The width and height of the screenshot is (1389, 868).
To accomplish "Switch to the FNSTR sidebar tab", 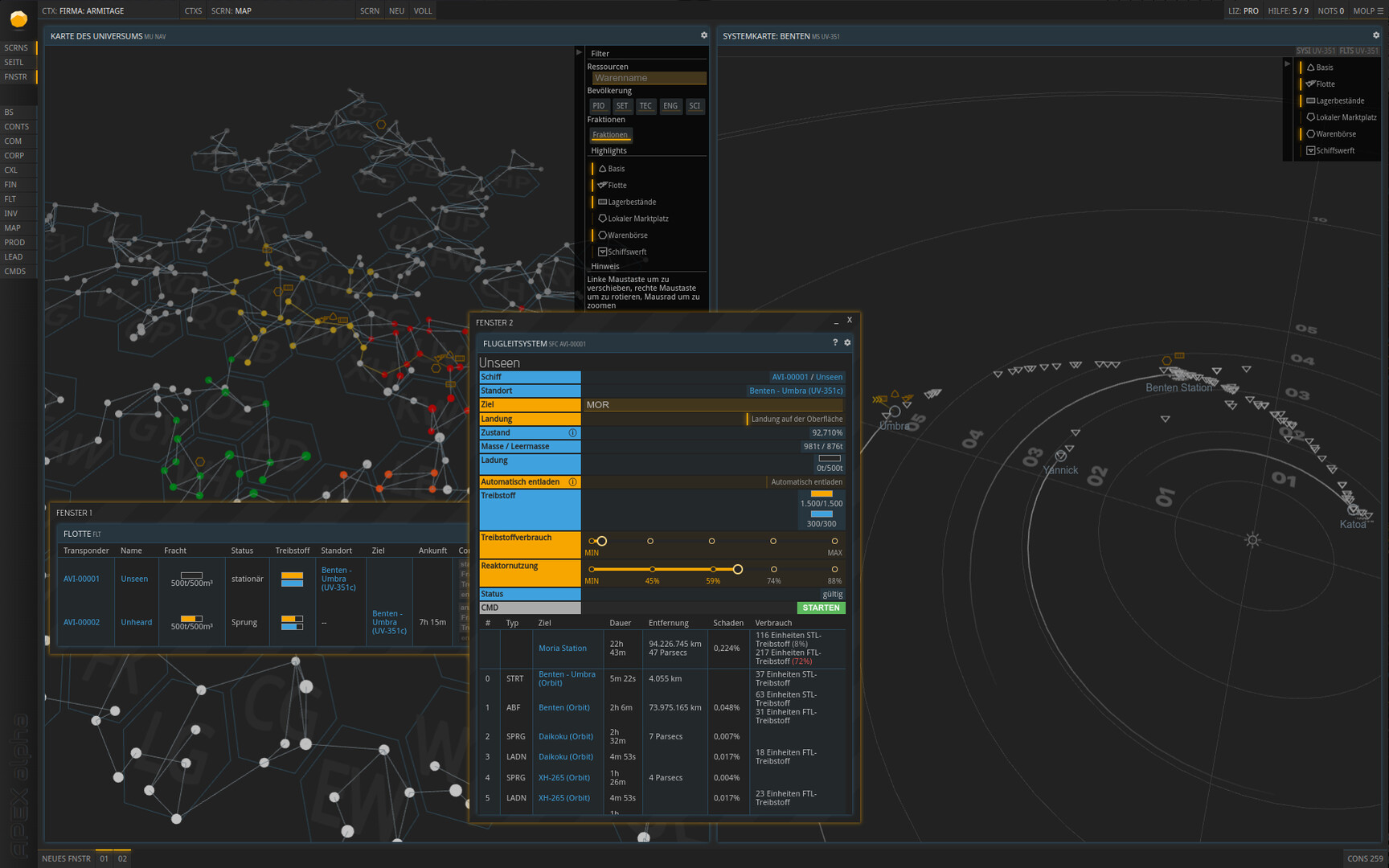I will (16, 77).
